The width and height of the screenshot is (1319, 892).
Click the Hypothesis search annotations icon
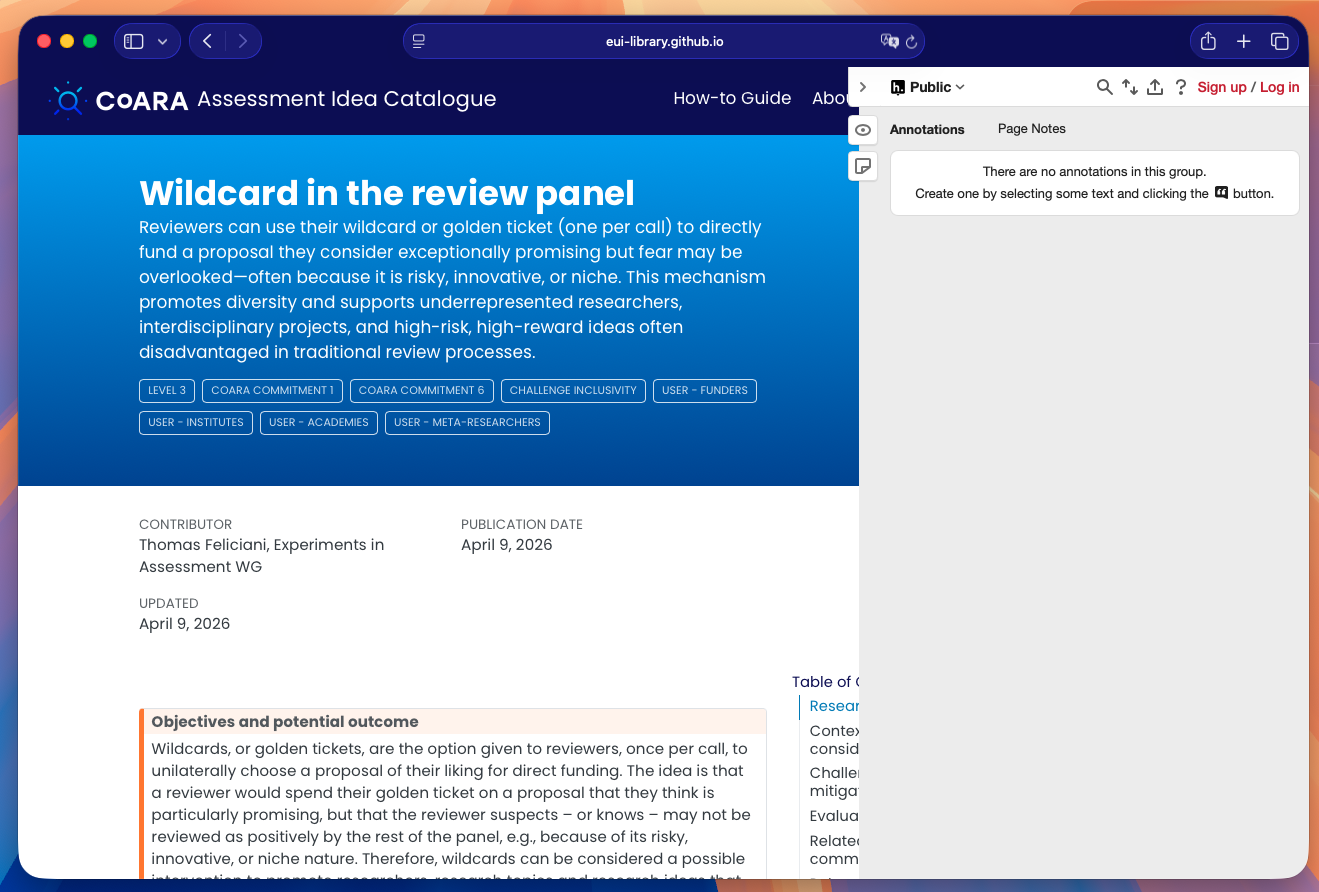click(1104, 87)
